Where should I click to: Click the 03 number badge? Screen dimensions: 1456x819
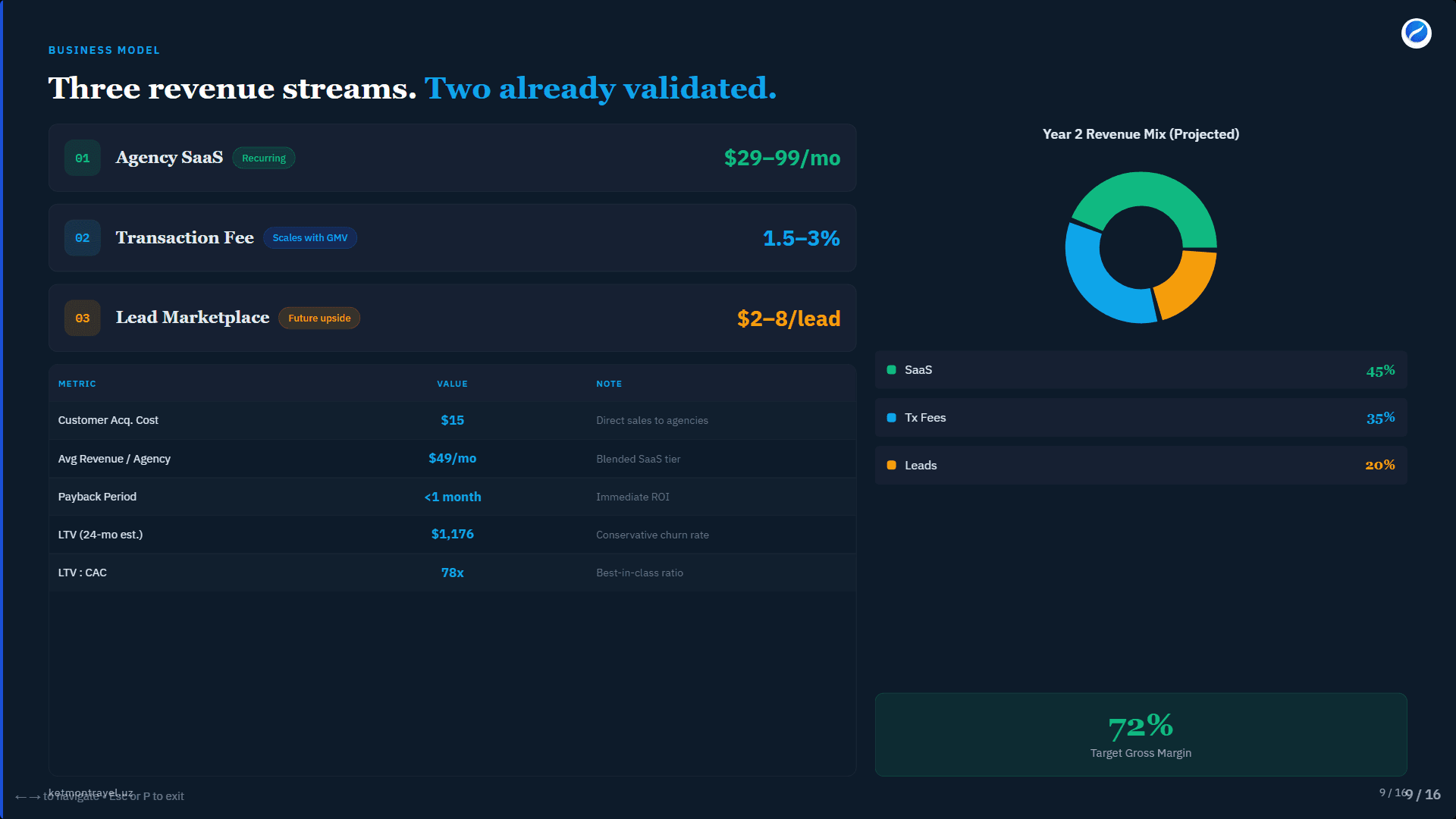coord(82,318)
